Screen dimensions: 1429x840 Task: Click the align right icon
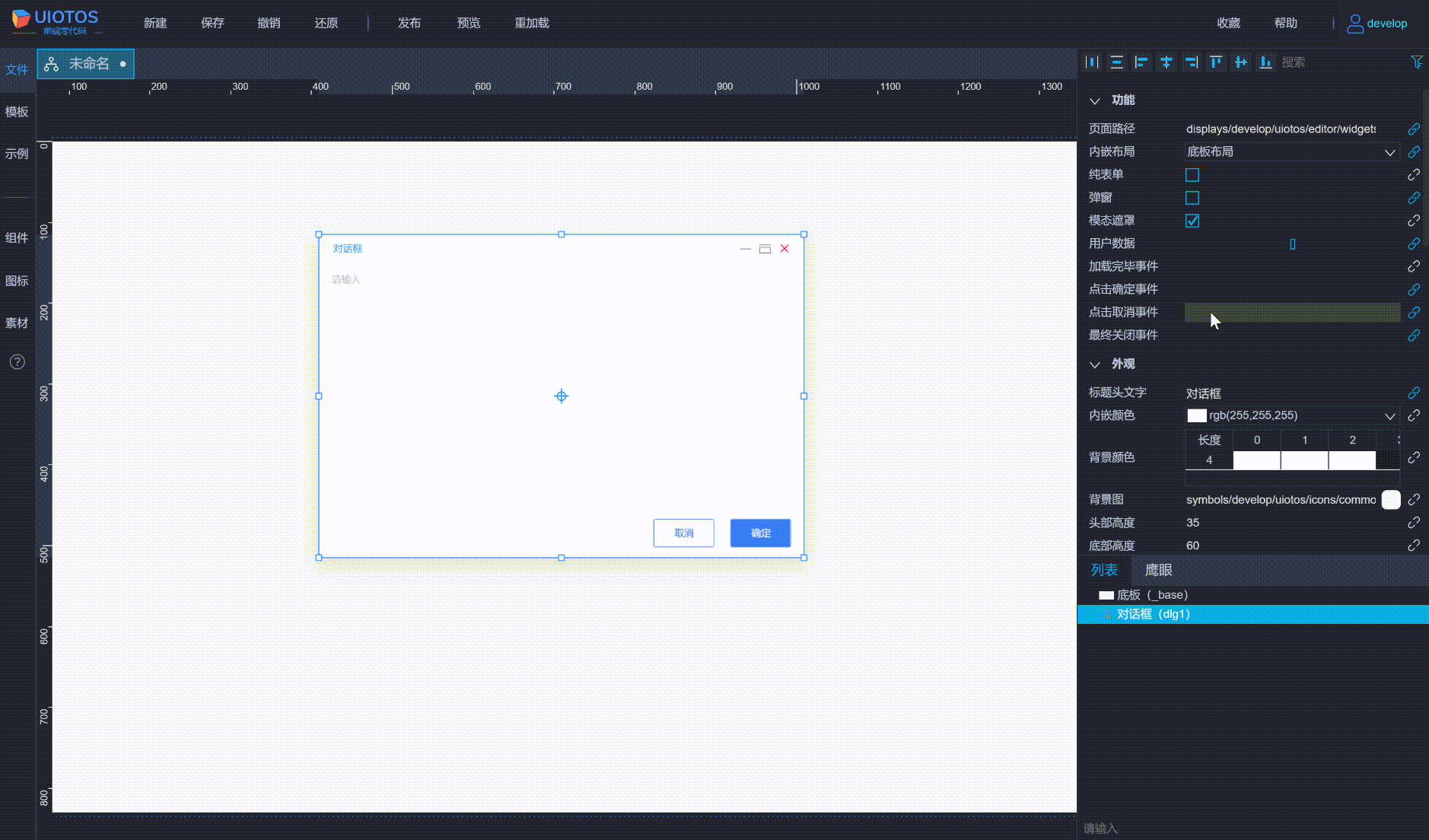[x=1191, y=62]
